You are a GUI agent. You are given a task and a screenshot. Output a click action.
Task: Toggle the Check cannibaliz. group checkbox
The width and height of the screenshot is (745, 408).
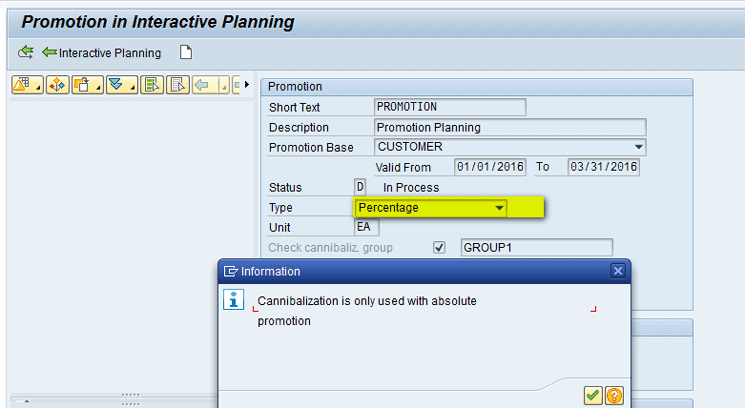pyautogui.click(x=439, y=247)
